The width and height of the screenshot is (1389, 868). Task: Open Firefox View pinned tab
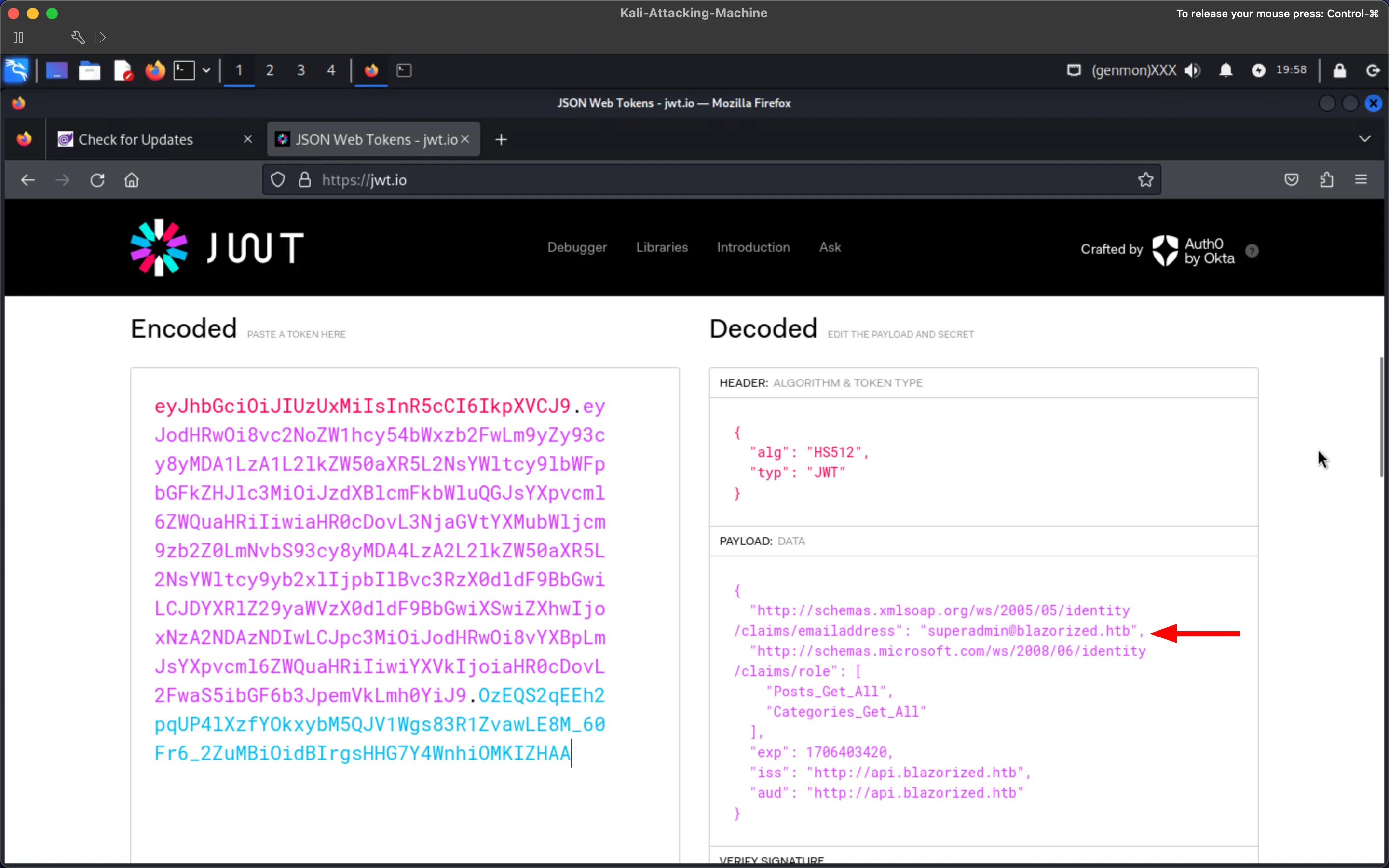(x=24, y=139)
